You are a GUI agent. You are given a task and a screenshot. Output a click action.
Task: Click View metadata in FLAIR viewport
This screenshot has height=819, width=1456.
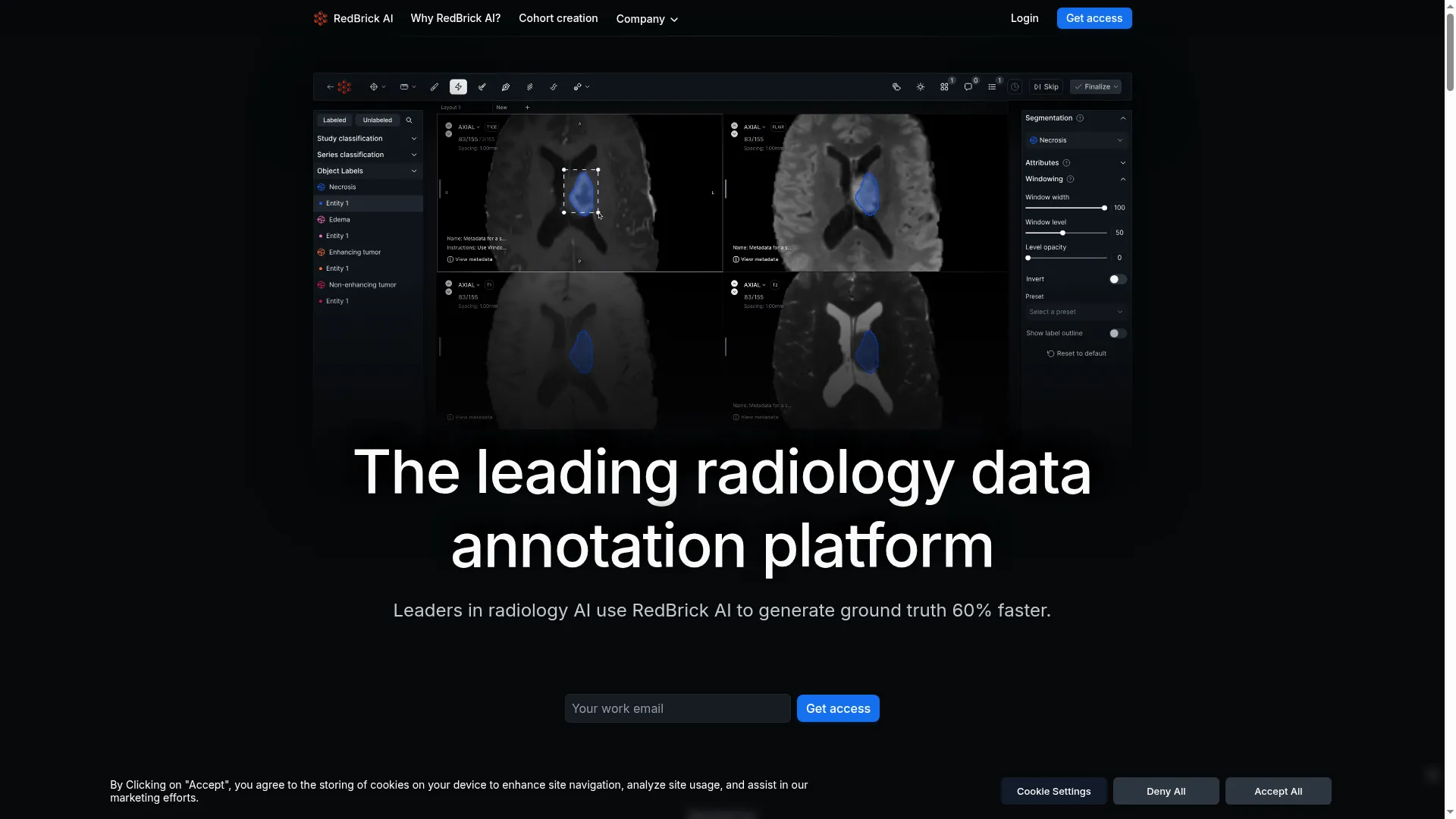click(x=755, y=259)
